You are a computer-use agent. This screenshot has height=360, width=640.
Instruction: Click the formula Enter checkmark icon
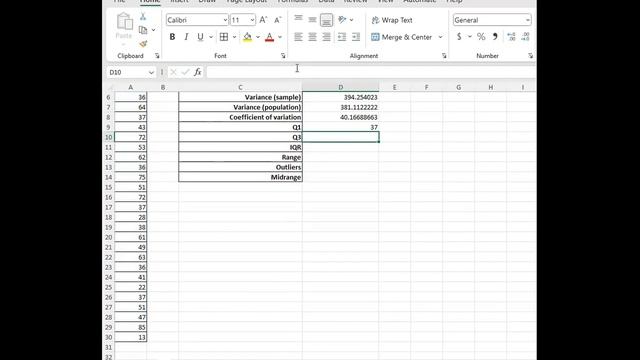tap(185, 72)
